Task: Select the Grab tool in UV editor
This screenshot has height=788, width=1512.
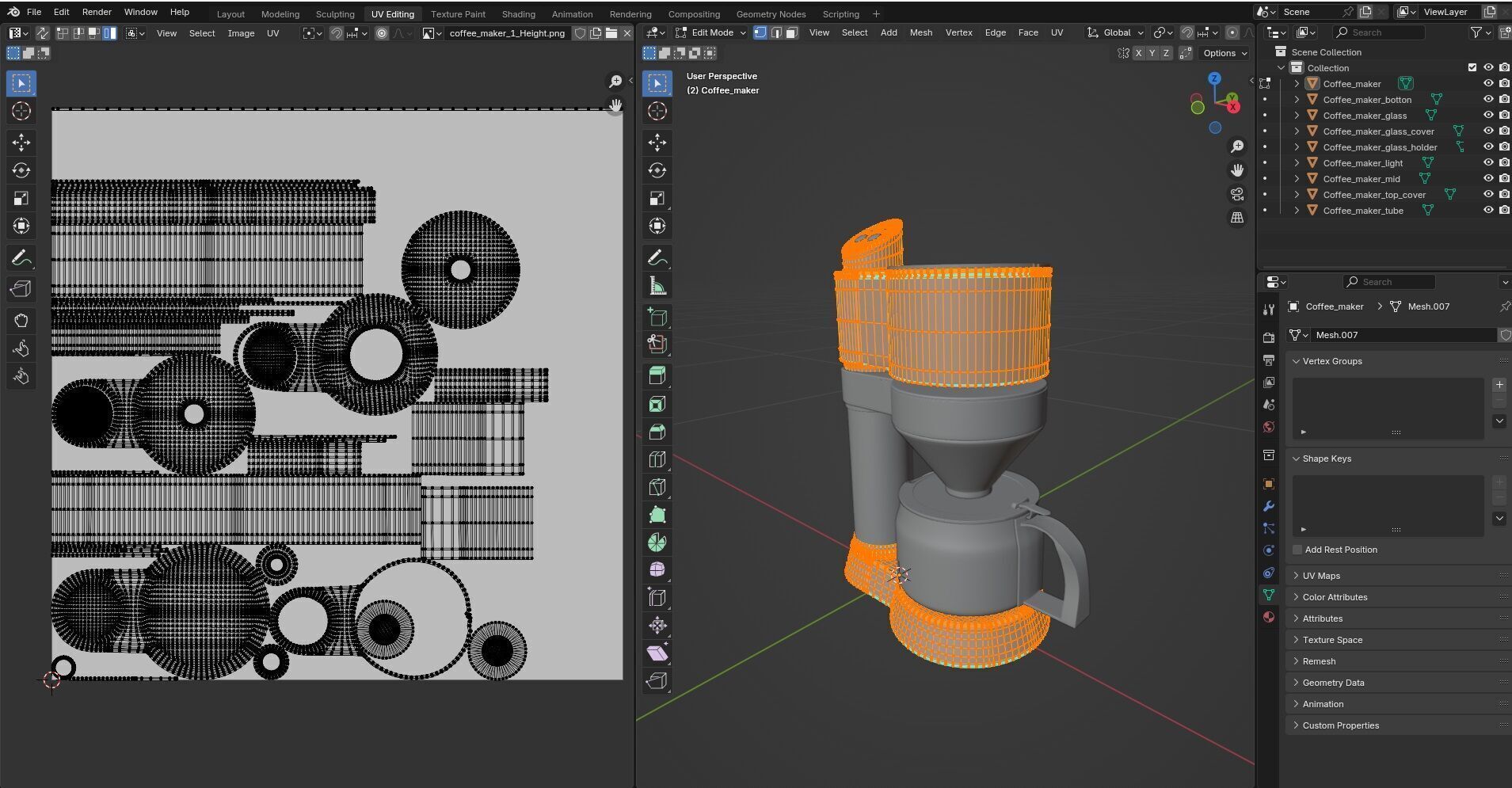Action: tap(21, 321)
